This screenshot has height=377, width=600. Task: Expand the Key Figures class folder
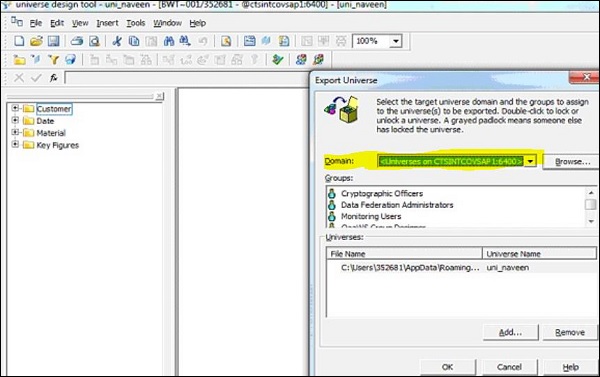tap(15, 144)
